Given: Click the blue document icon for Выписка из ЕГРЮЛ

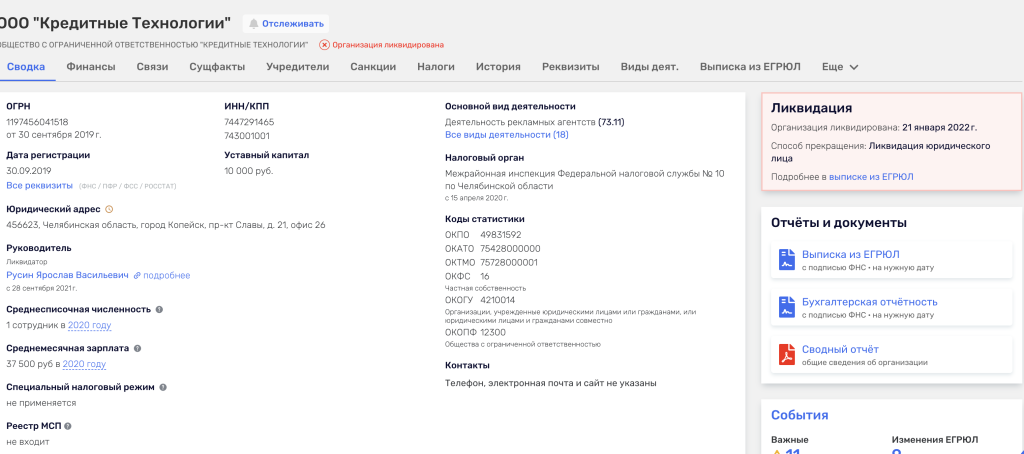Looking at the screenshot, I should (787, 260).
